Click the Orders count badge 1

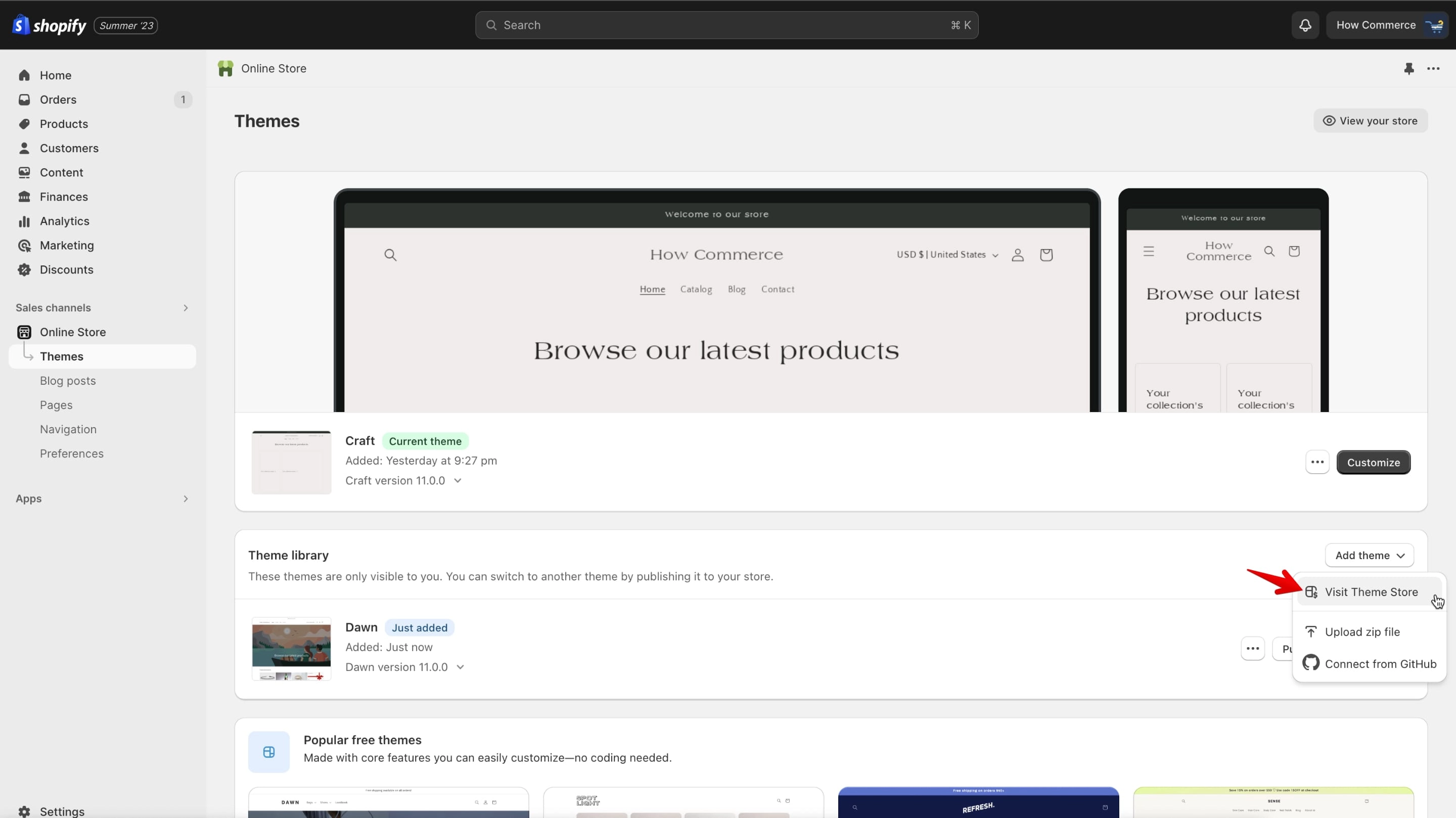coord(183,100)
